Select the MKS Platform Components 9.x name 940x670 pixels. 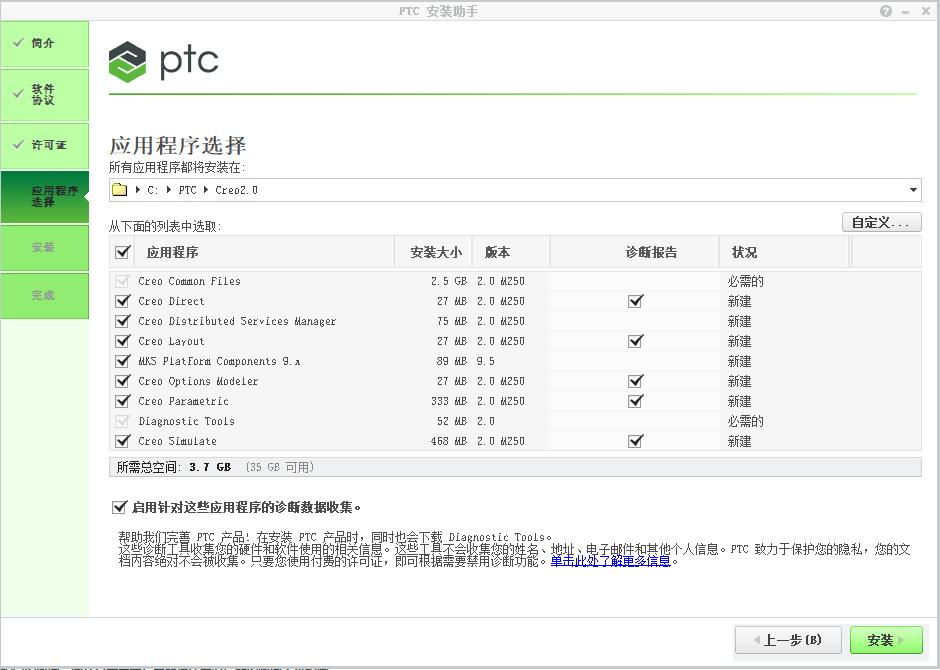point(219,361)
